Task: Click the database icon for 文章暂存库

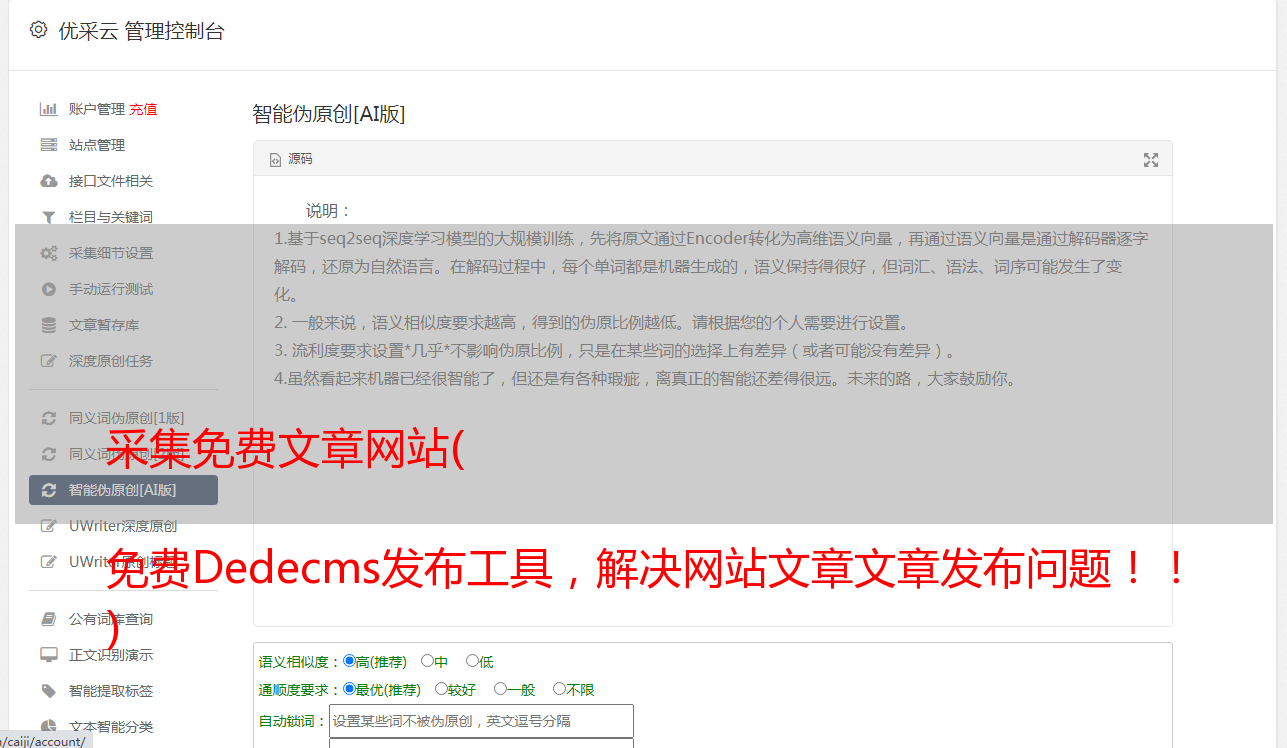Action: pyautogui.click(x=48, y=325)
